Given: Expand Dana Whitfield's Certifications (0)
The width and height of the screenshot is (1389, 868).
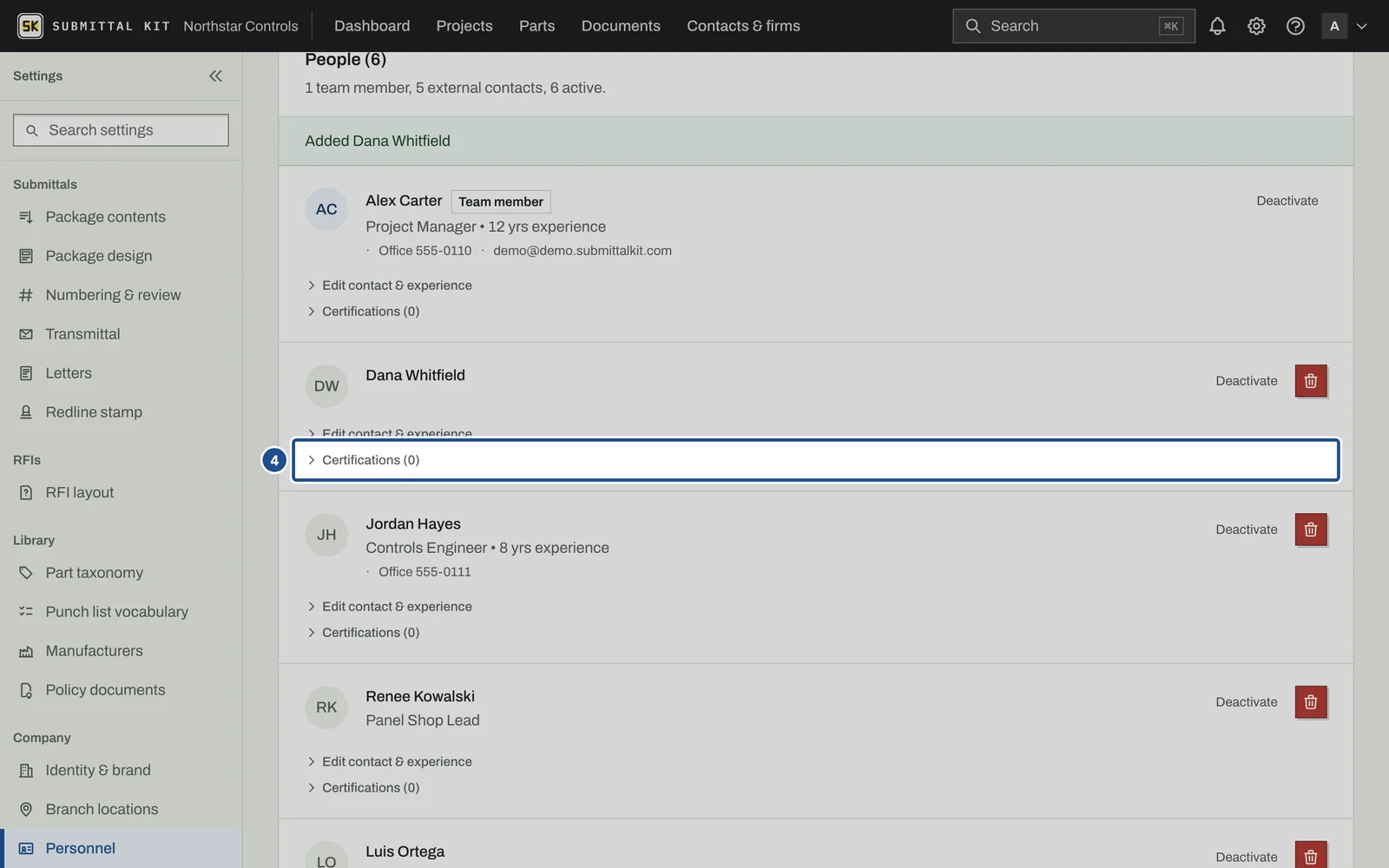Looking at the screenshot, I should (x=815, y=460).
